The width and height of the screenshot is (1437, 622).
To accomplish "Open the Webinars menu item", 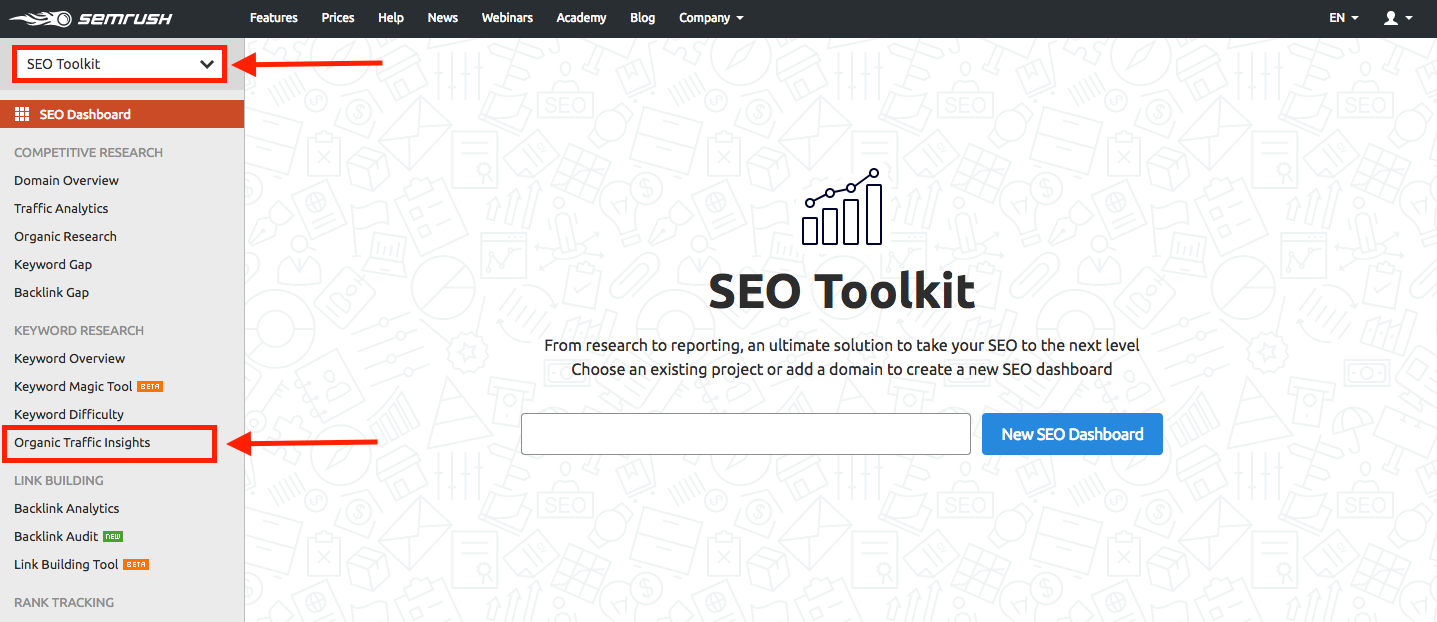I will (507, 17).
